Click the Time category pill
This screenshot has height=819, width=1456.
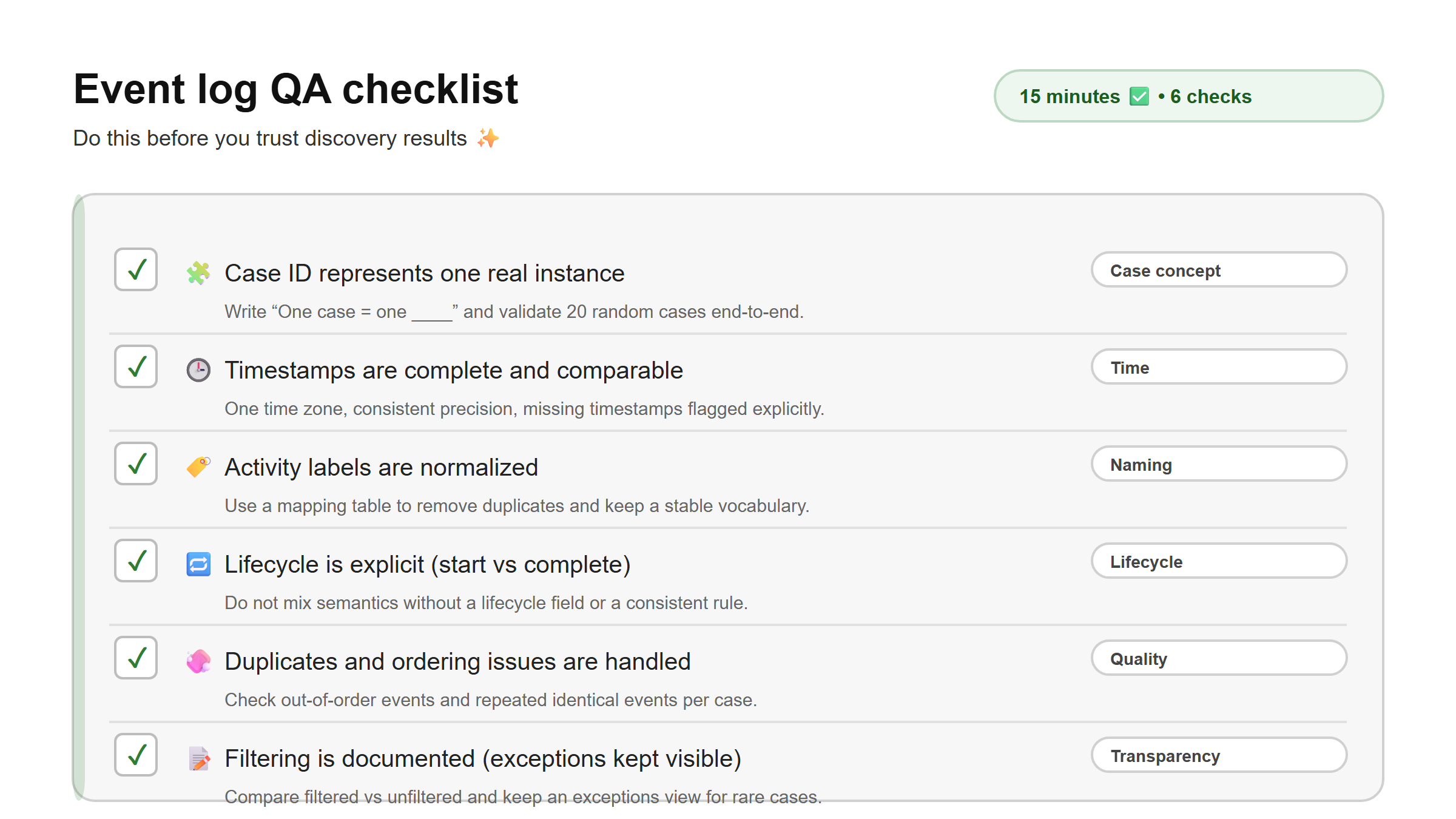pyautogui.click(x=1219, y=367)
